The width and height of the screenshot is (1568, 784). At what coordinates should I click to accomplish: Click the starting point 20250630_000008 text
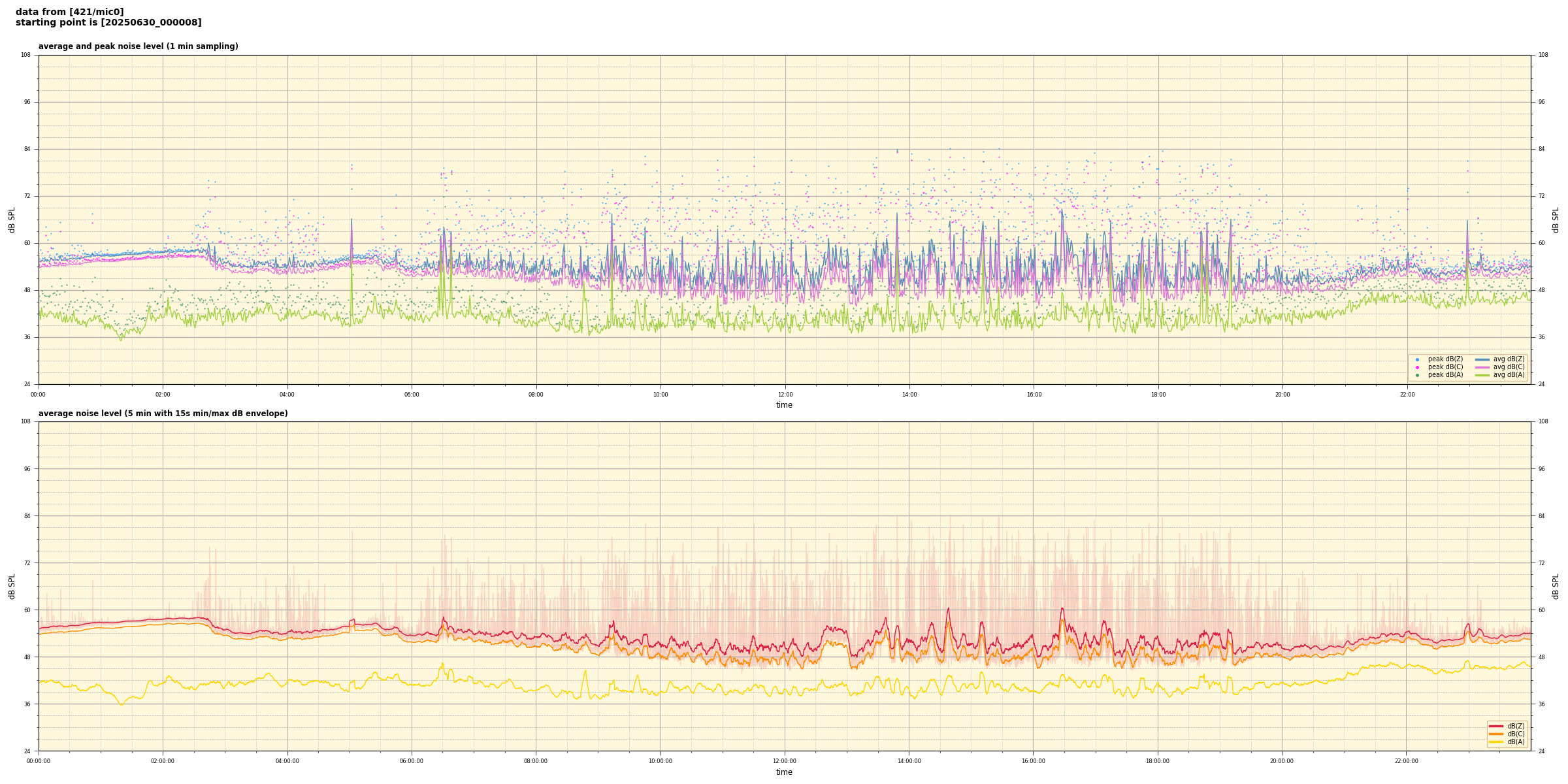108,23
